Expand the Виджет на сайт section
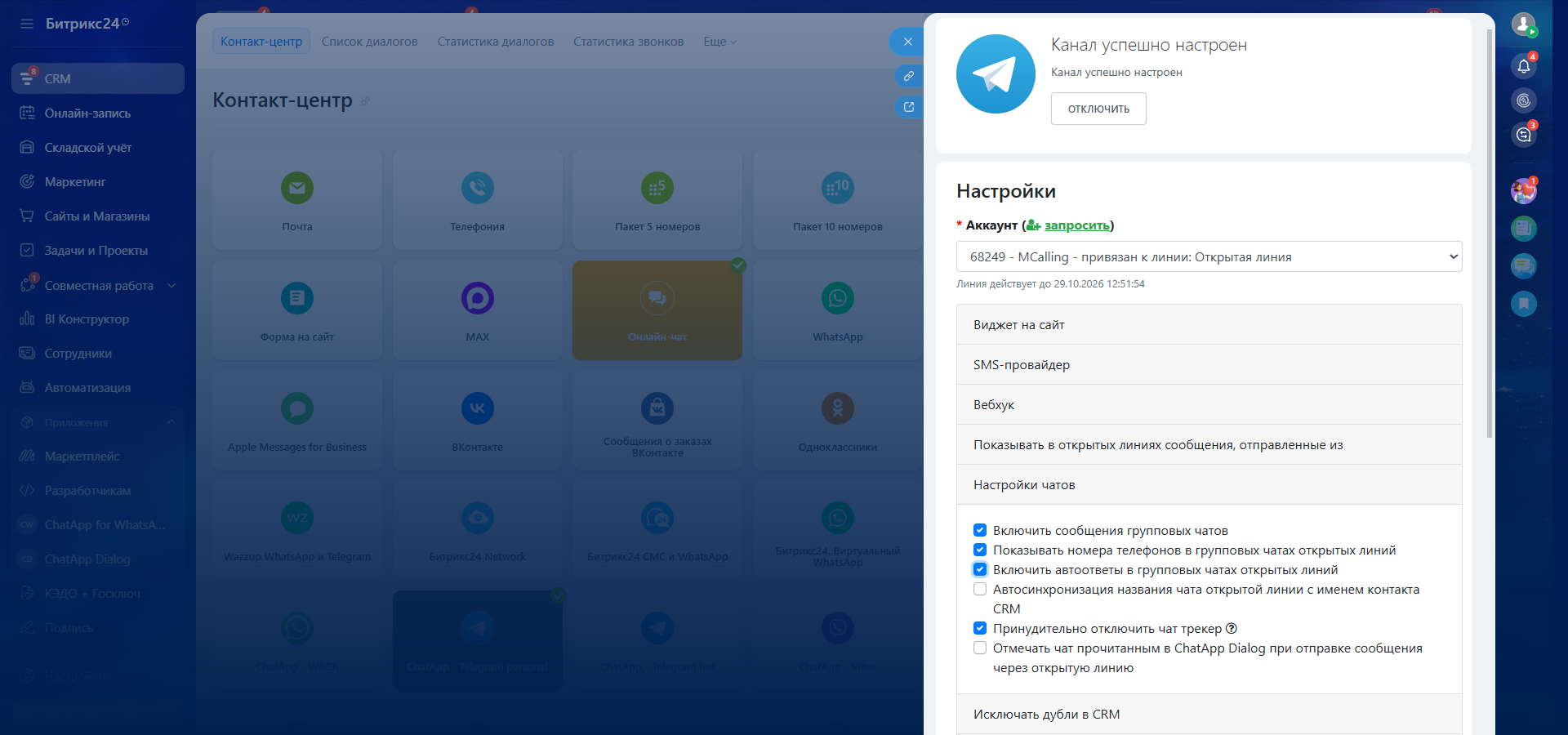Image resolution: width=1568 pixels, height=735 pixels. point(1209,324)
